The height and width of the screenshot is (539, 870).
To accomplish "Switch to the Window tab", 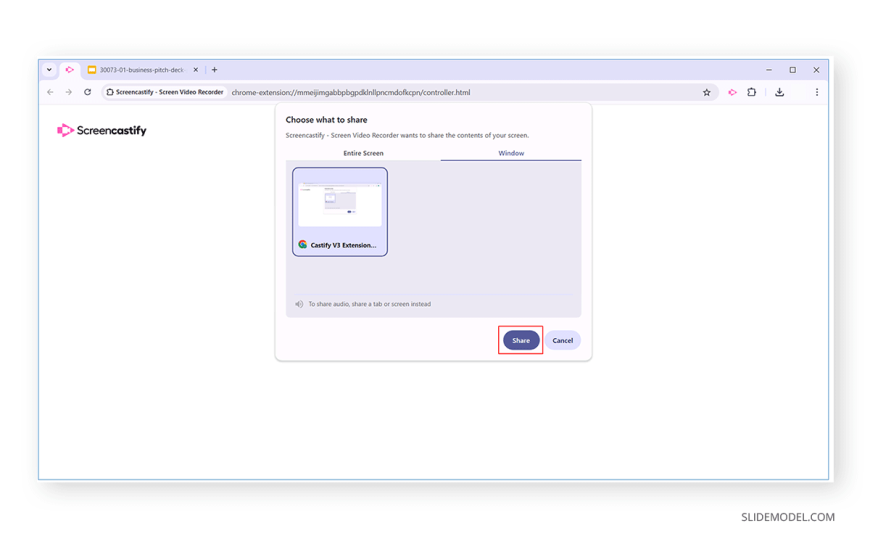I will (511, 153).
